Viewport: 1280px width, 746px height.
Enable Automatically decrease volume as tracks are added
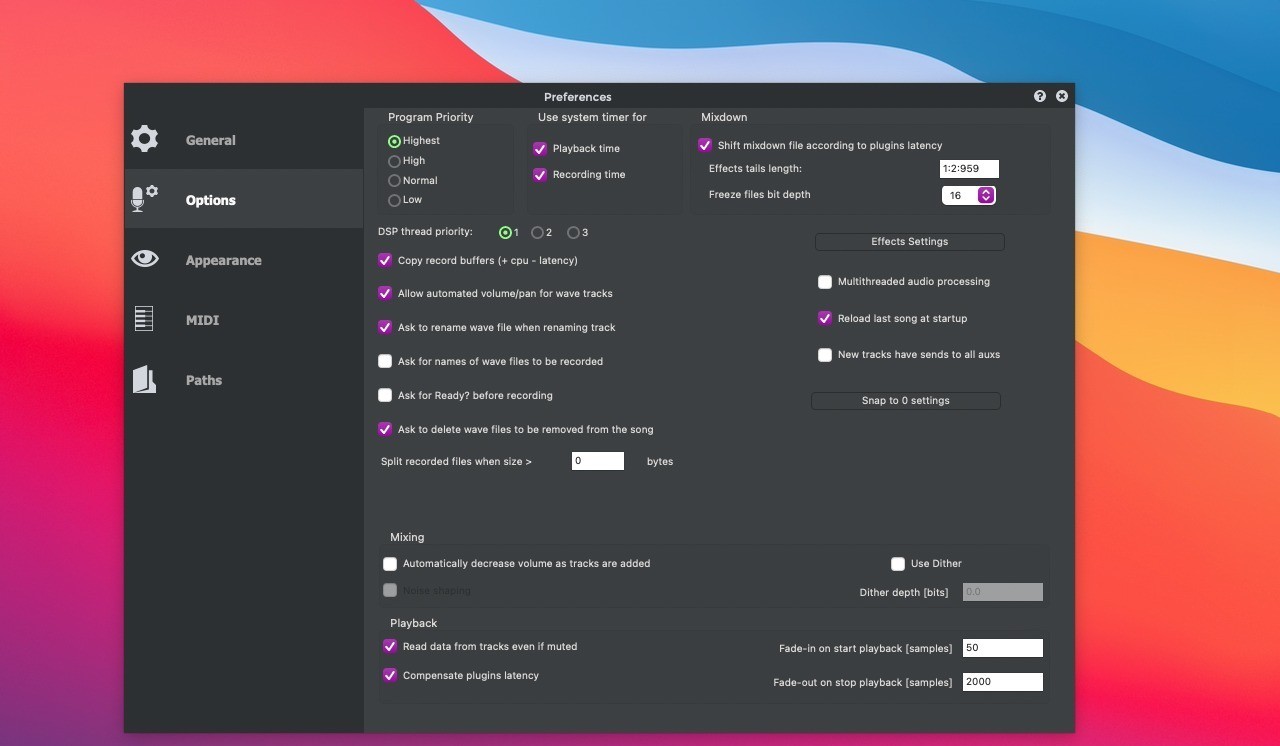(390, 564)
